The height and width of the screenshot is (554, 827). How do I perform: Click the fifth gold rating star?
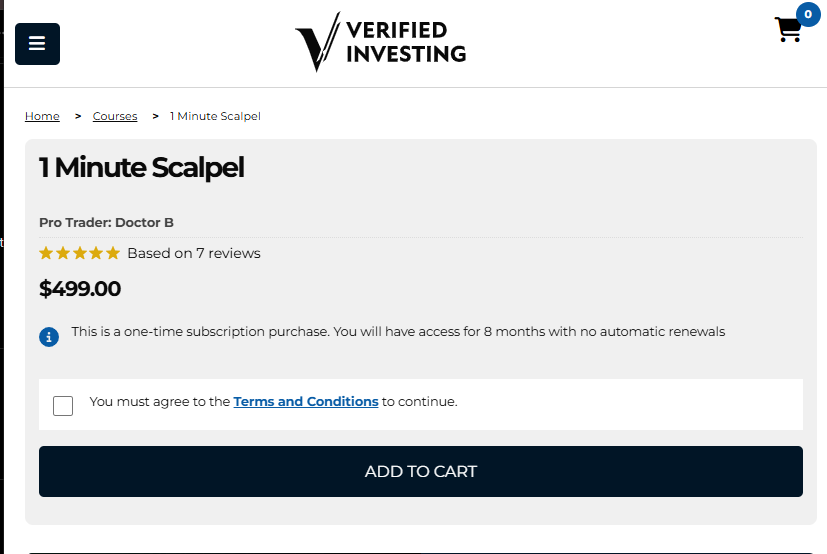click(113, 253)
